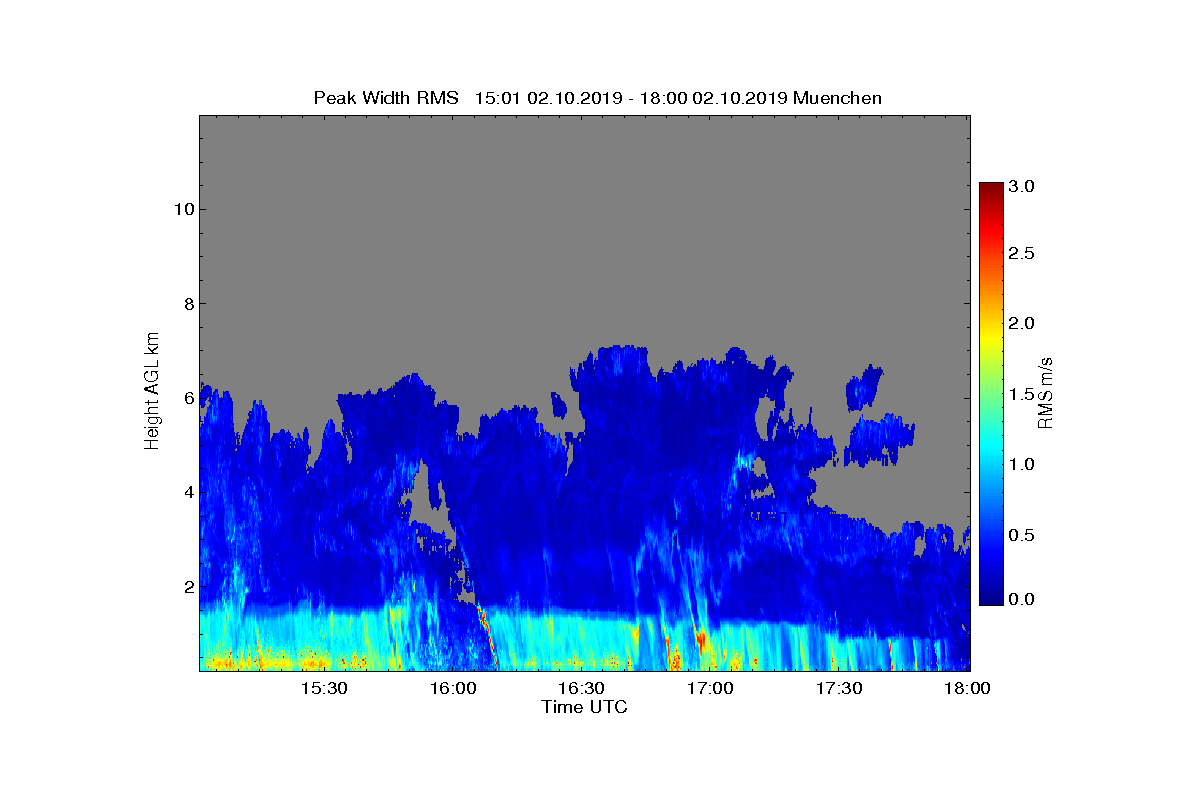Screen dimensions: 1200x800
Task: Click the colorbar value 1.5
Action: coord(1022,394)
